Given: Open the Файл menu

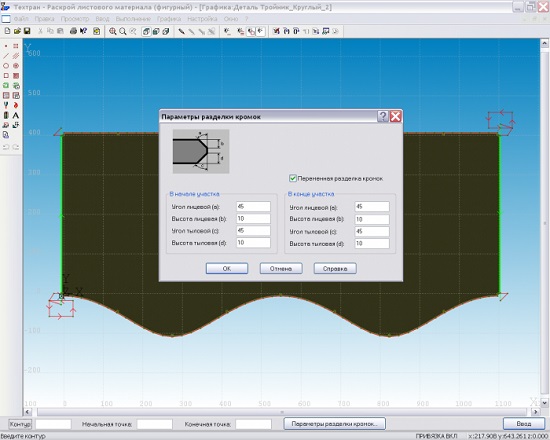Looking at the screenshot, I should point(21,19).
